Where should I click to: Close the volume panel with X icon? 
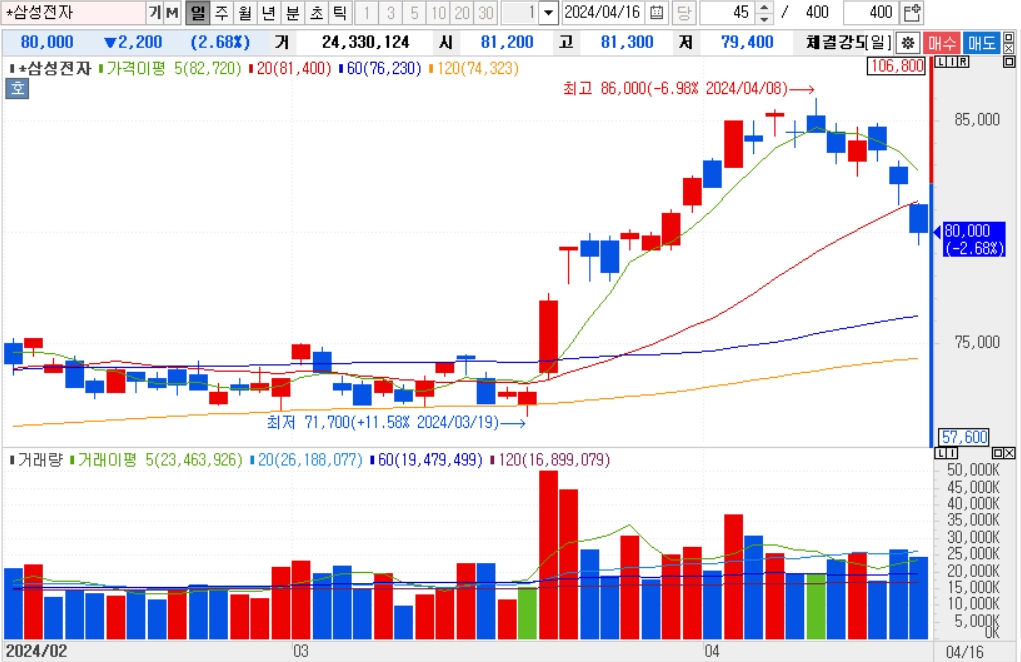pyautogui.click(x=1009, y=452)
